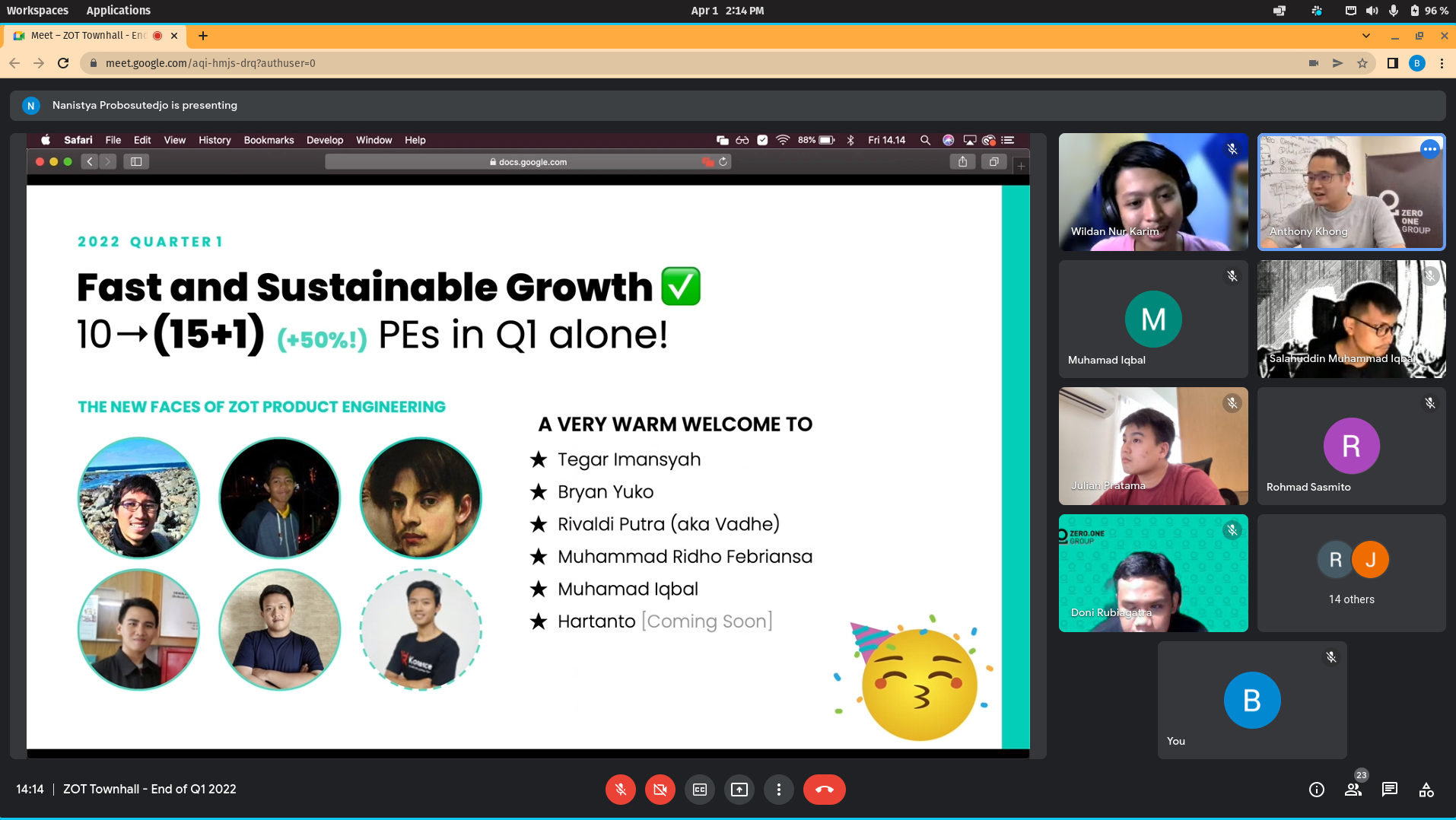Click the system volume icon in top panel
The image size is (1456, 820).
pyautogui.click(x=1372, y=11)
